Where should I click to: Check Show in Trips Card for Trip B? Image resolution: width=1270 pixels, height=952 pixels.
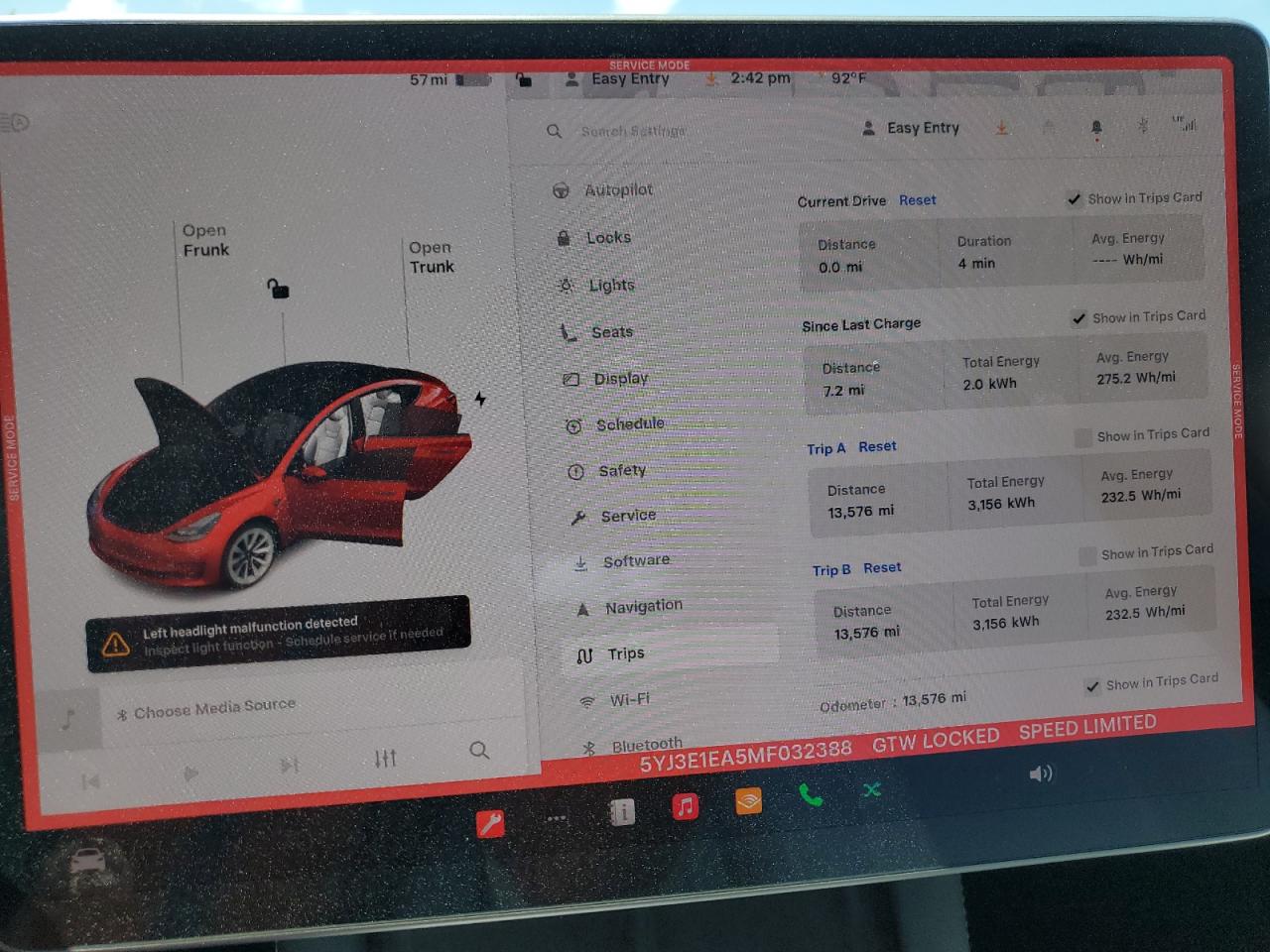point(1087,555)
